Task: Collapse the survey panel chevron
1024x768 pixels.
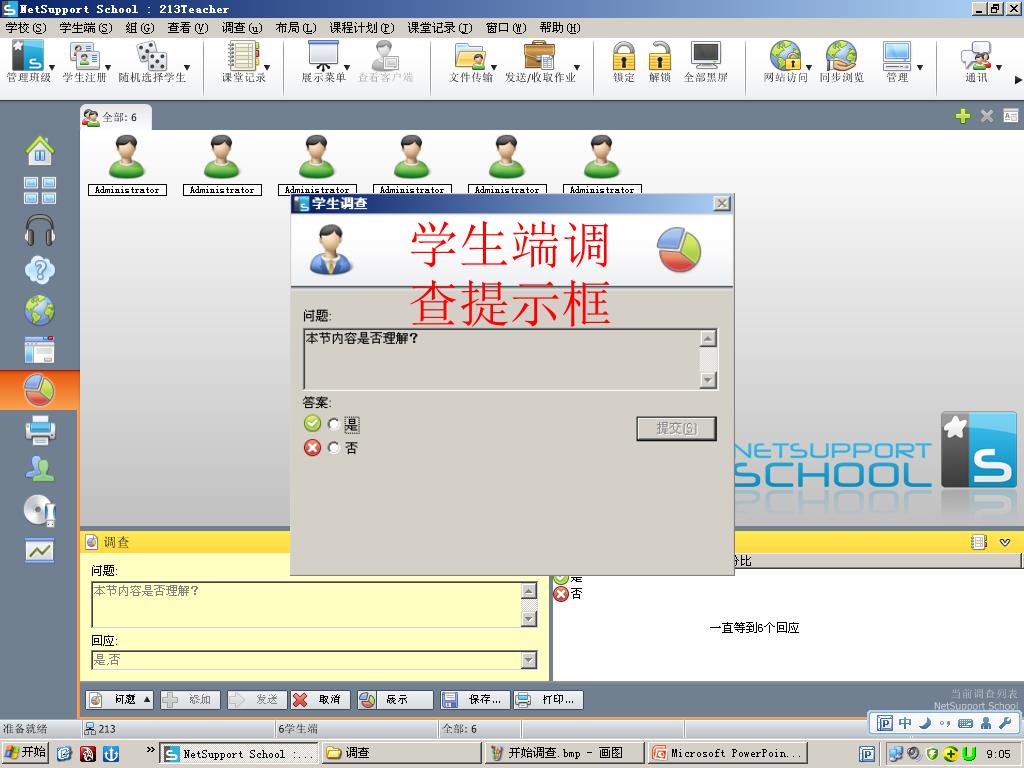Action: [x=1005, y=542]
